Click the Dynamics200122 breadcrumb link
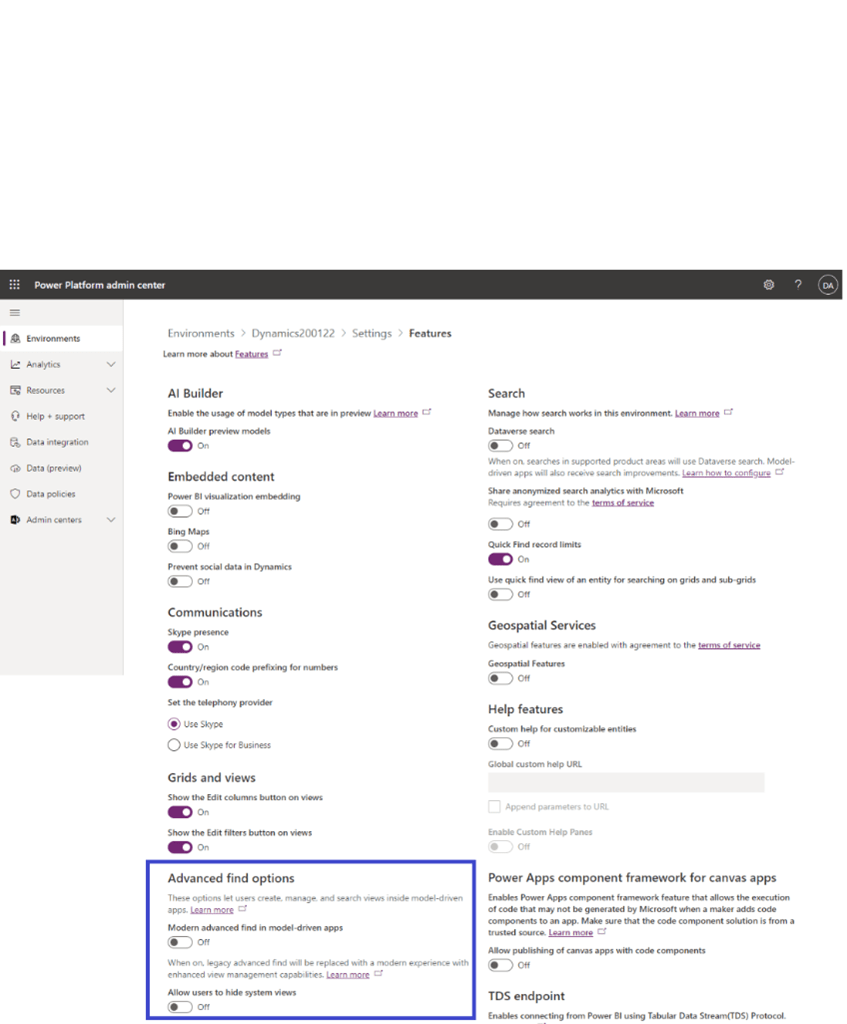This screenshot has width=847, height=1024. point(292,334)
